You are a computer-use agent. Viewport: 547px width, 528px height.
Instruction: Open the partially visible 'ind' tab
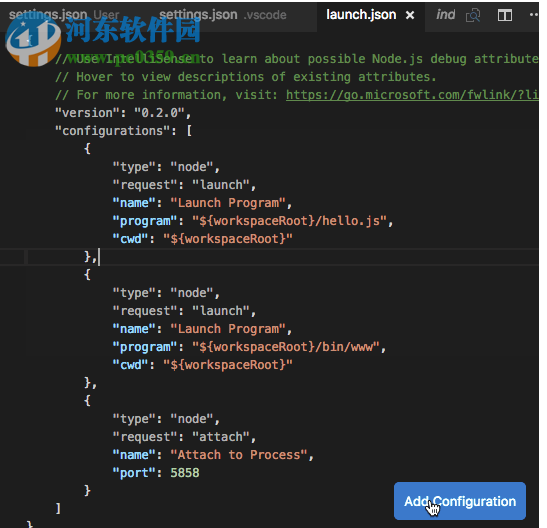pyautogui.click(x=445, y=15)
